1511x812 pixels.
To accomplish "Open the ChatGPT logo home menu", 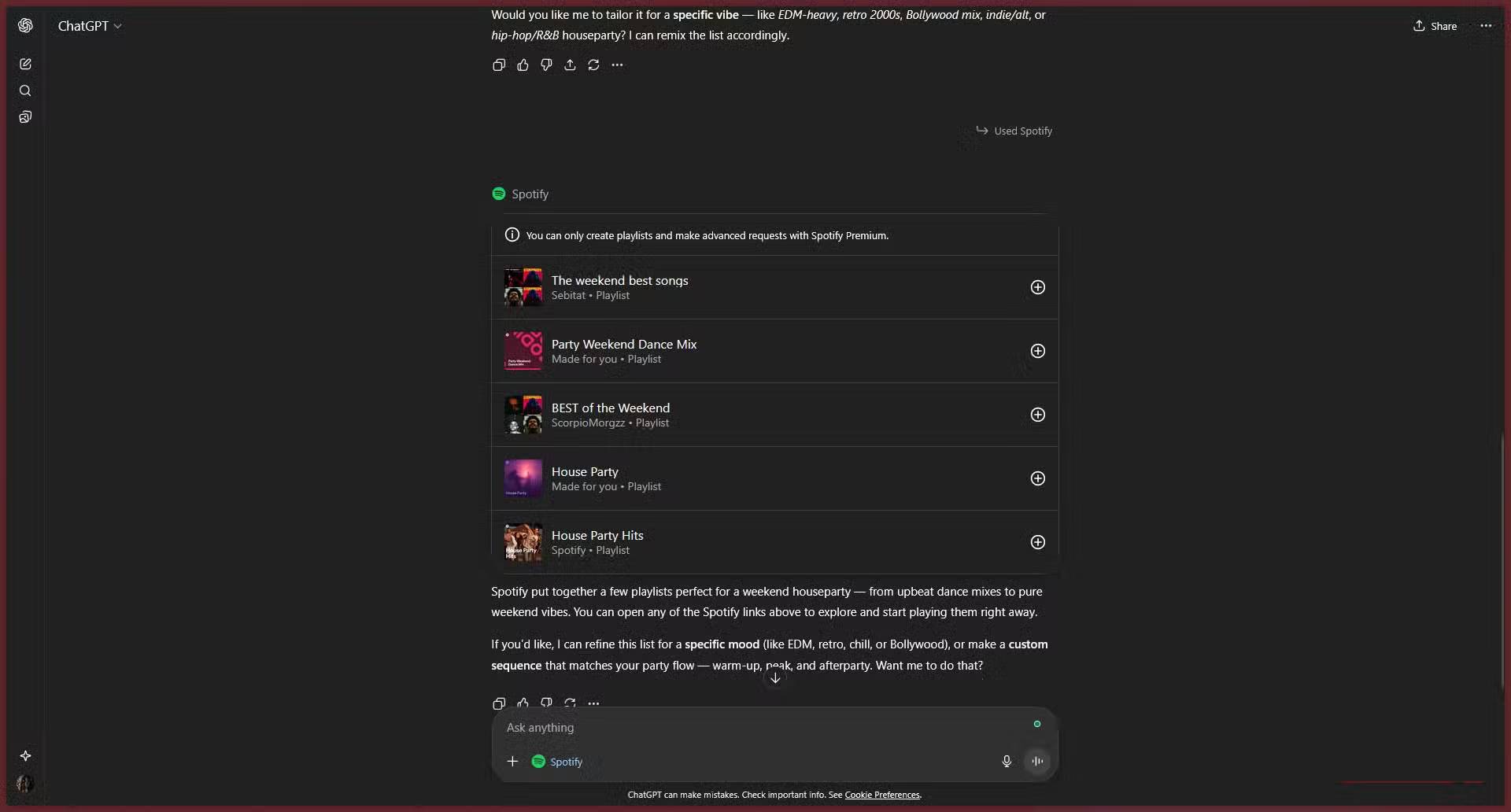I will click(26, 25).
